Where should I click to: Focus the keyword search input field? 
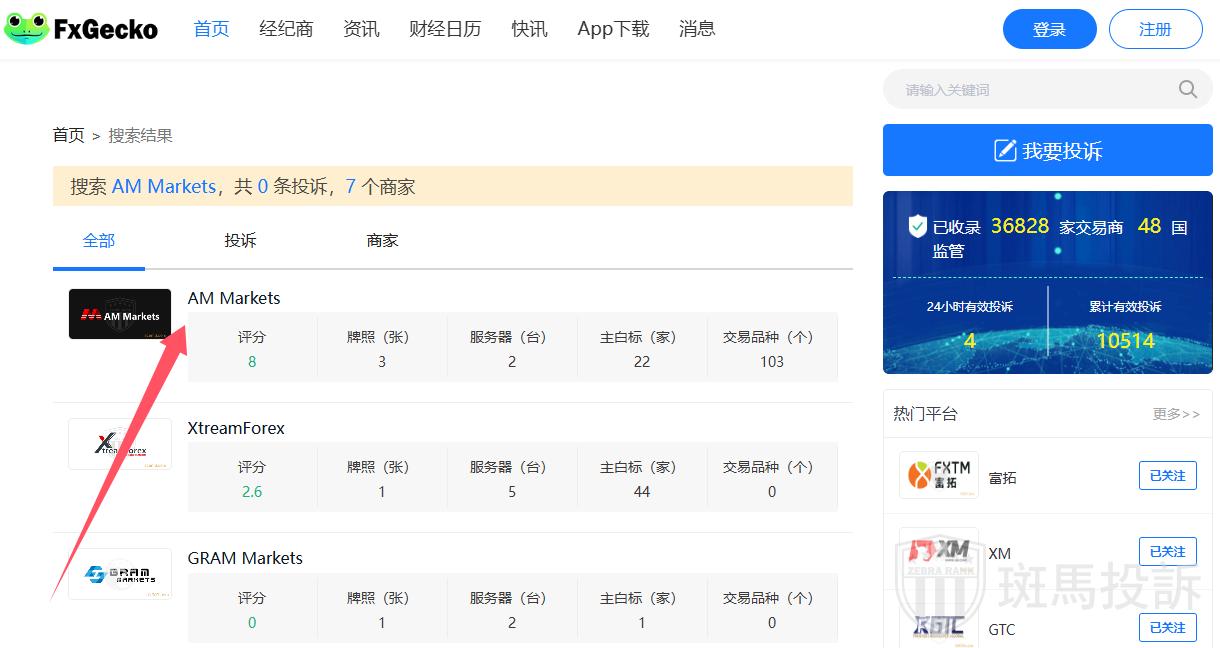pos(1030,90)
